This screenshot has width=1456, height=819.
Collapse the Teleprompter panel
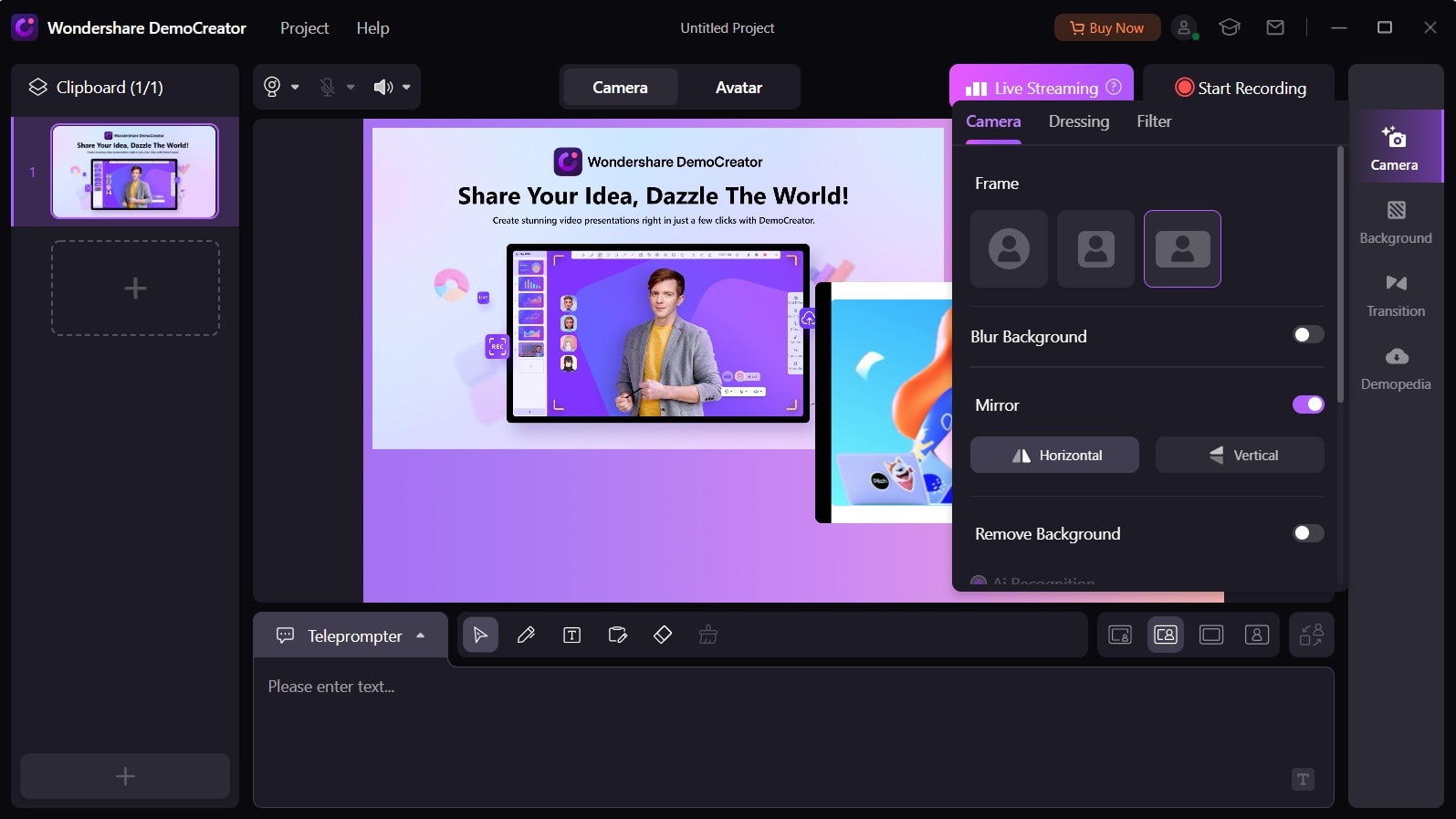(x=421, y=635)
